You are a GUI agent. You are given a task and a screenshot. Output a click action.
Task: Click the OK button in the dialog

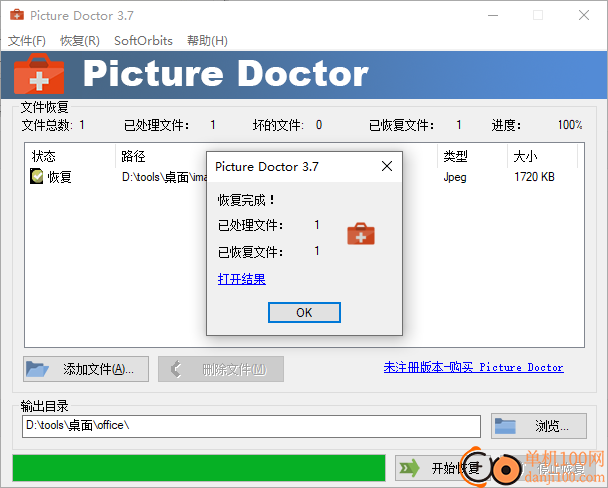click(x=304, y=312)
